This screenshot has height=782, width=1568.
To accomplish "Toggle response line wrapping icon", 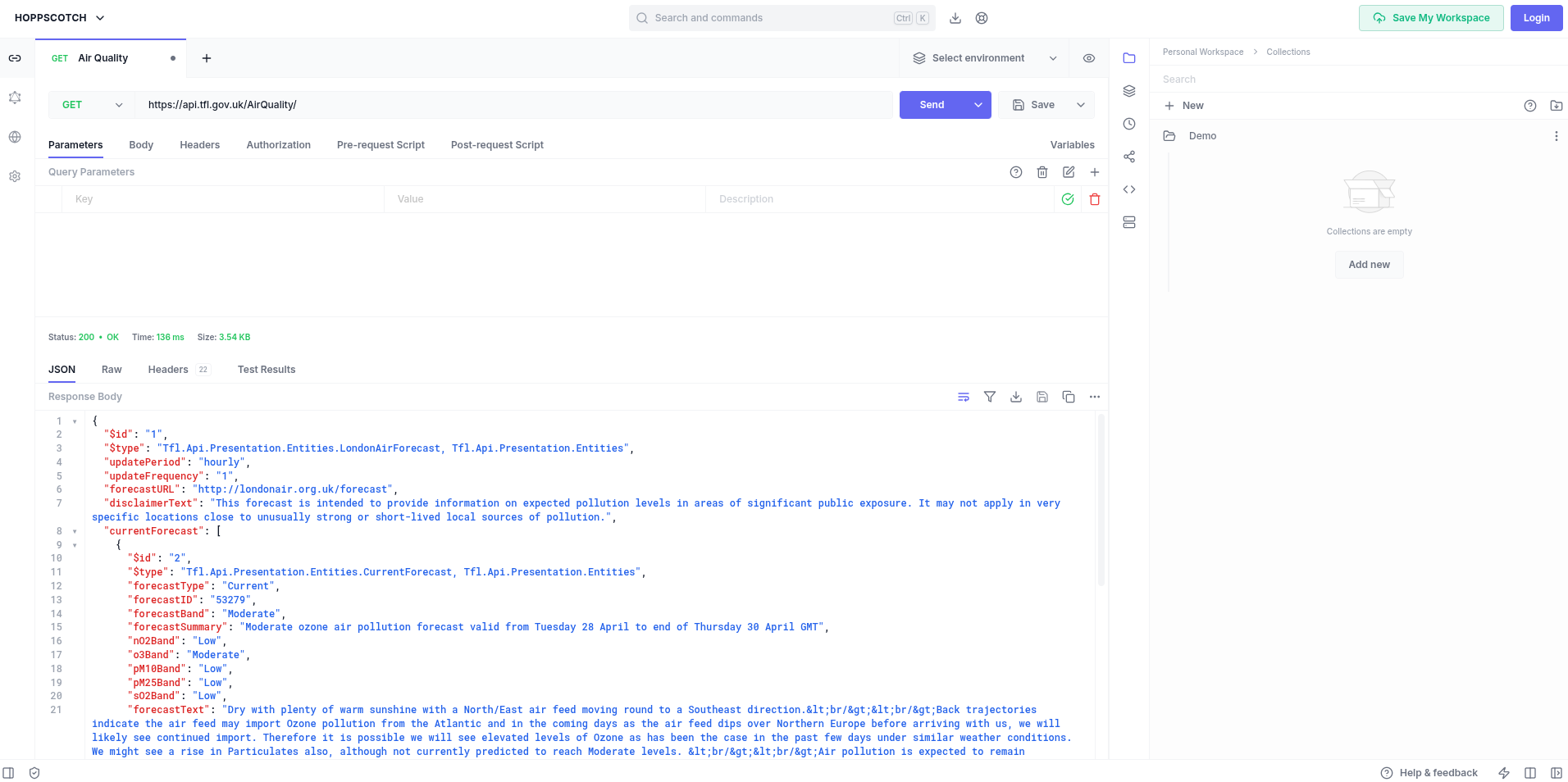I will coord(964,397).
